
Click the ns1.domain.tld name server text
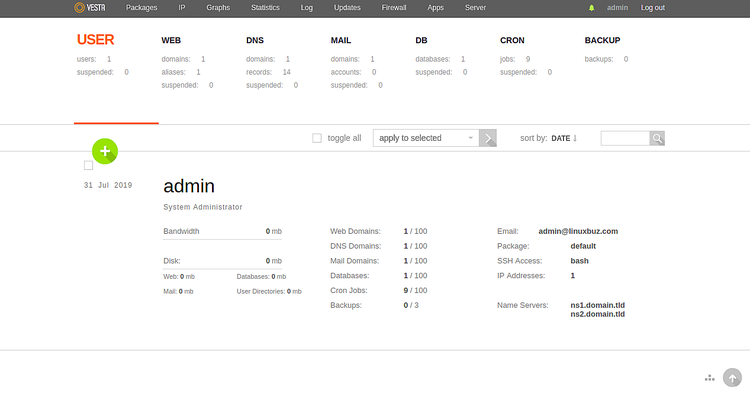pos(597,305)
